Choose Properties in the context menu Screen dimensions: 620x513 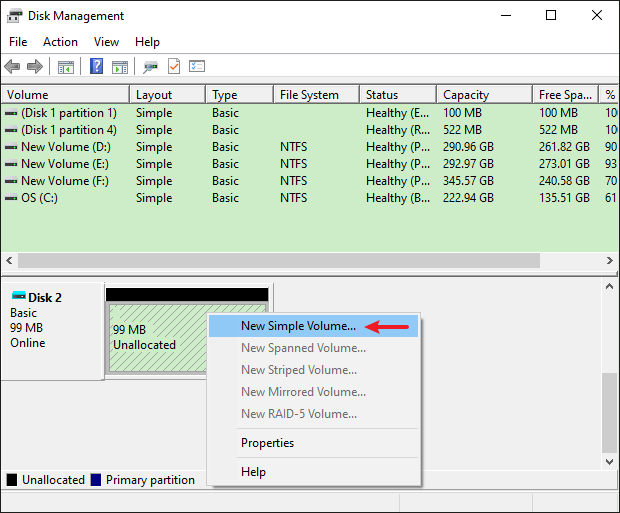[x=313, y=443]
